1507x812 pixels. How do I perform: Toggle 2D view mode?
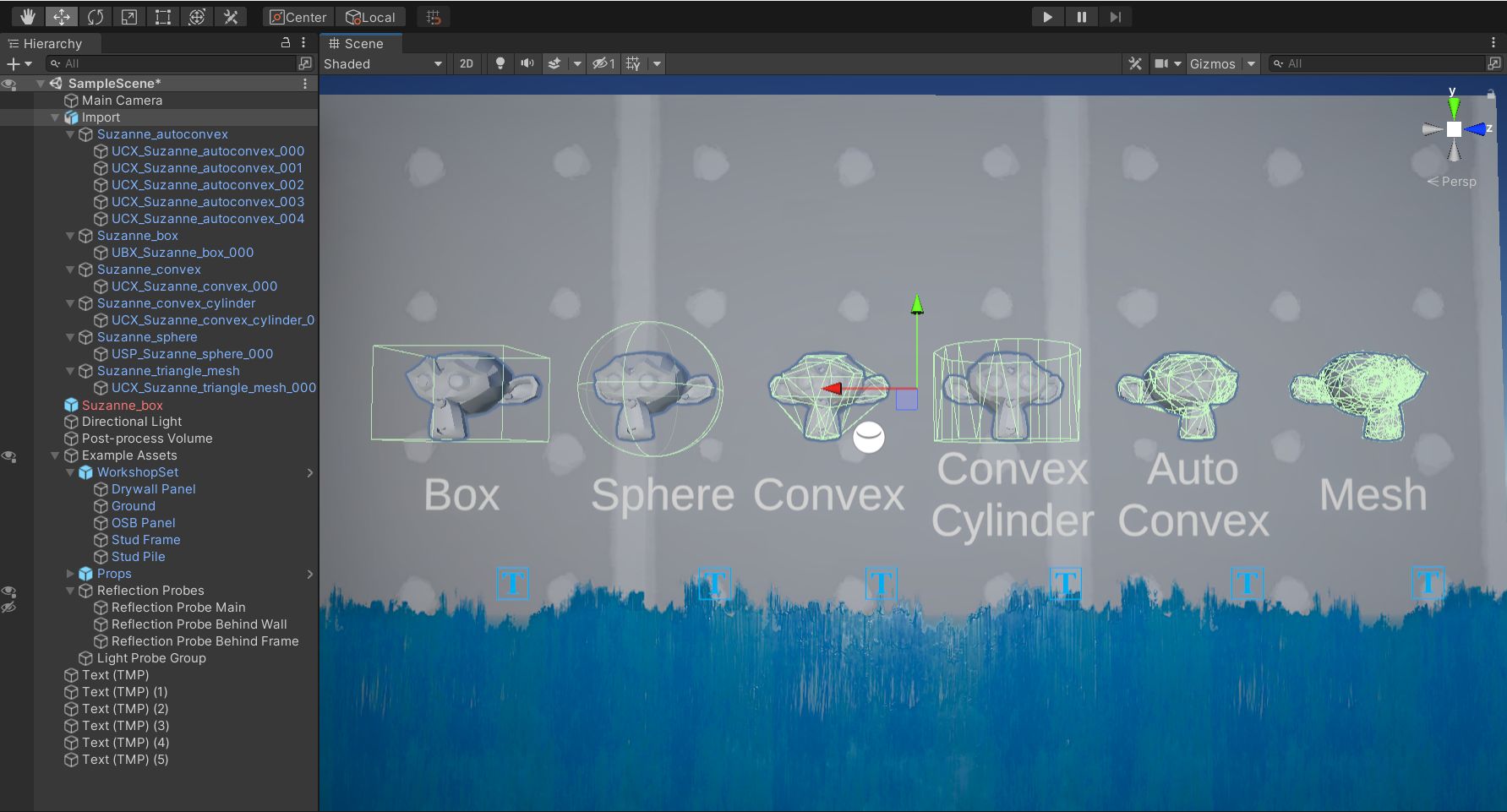[467, 63]
